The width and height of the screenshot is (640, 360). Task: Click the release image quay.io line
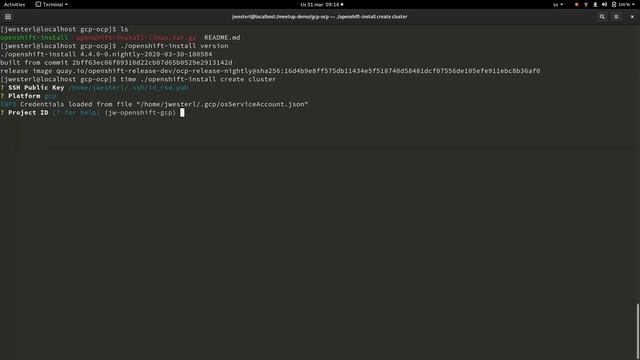(270, 71)
